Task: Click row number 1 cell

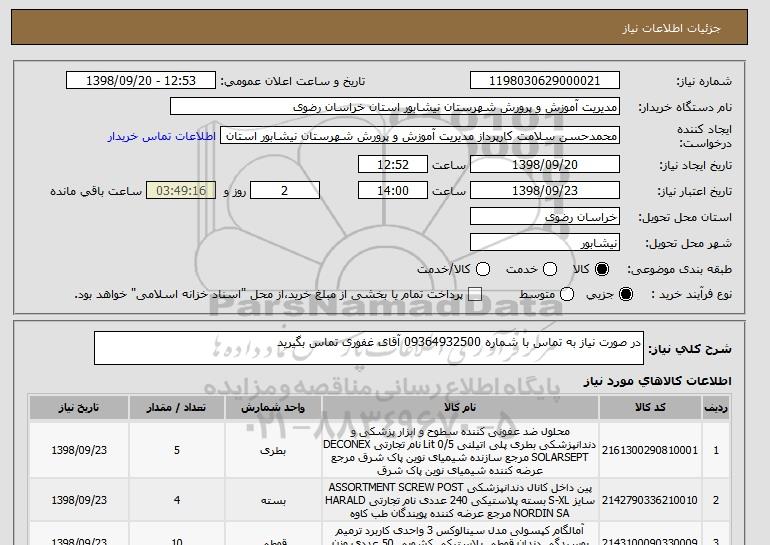Action: point(716,450)
